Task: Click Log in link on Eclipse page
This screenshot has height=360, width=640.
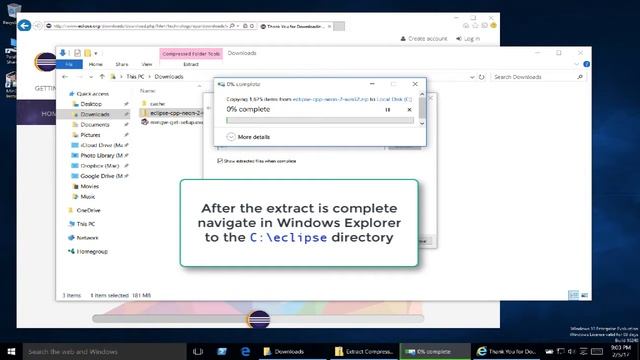Action: (468, 38)
